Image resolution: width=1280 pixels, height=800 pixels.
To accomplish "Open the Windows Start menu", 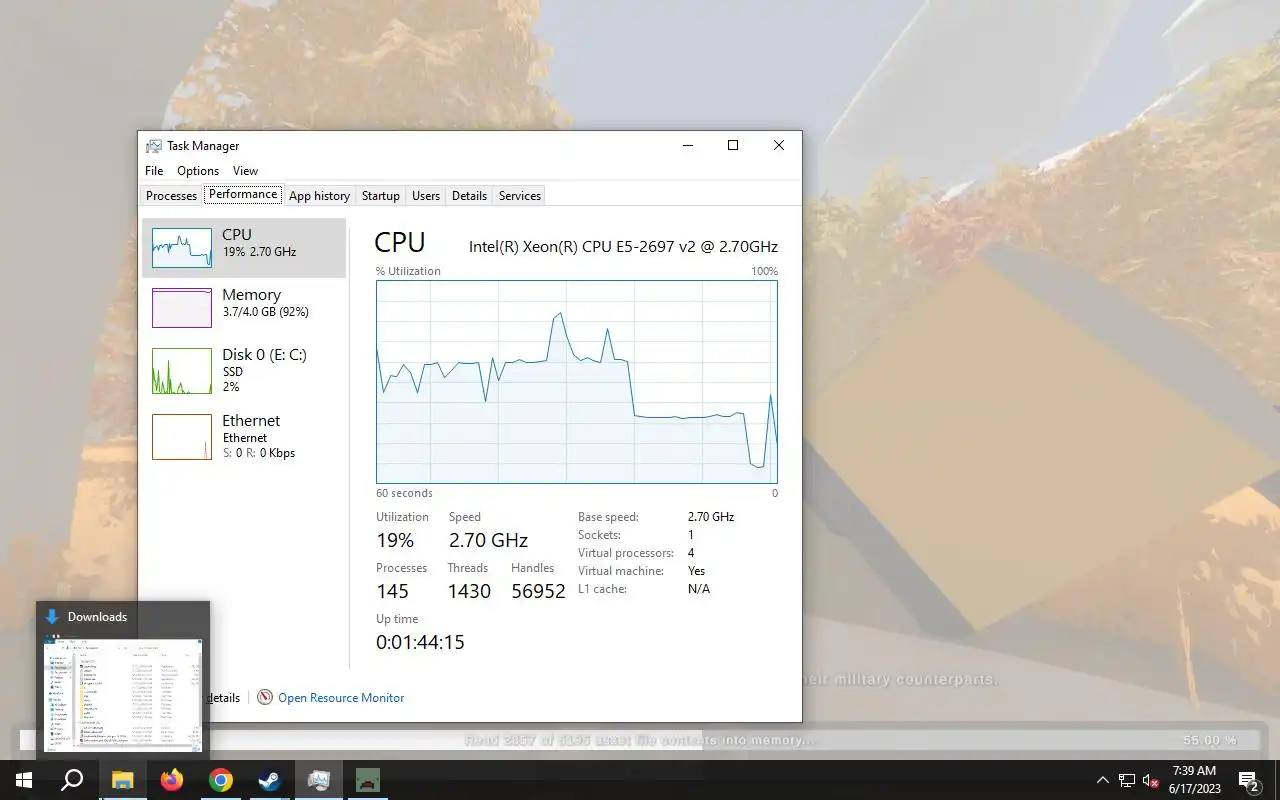I will (24, 780).
